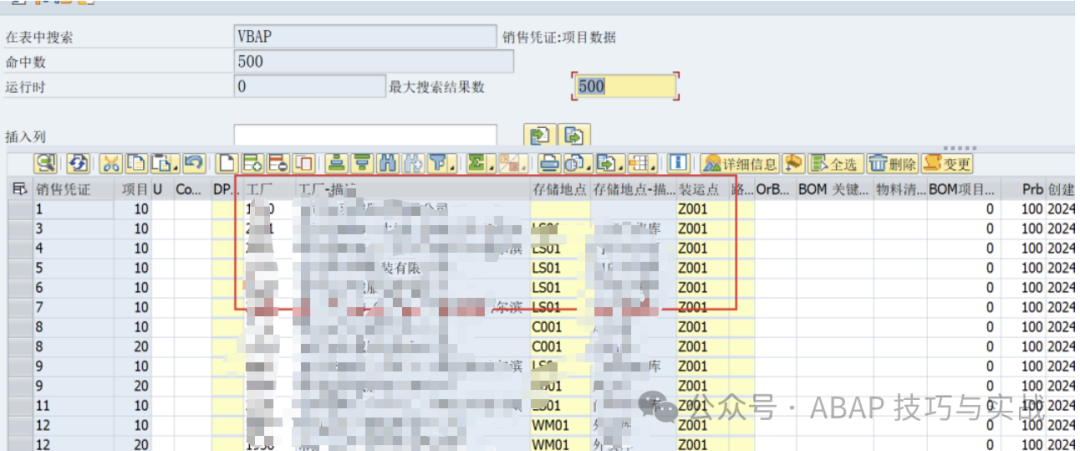Open the Details magnifier icon in grid toolbar
The image size is (1080, 451).
click(x=45, y=163)
